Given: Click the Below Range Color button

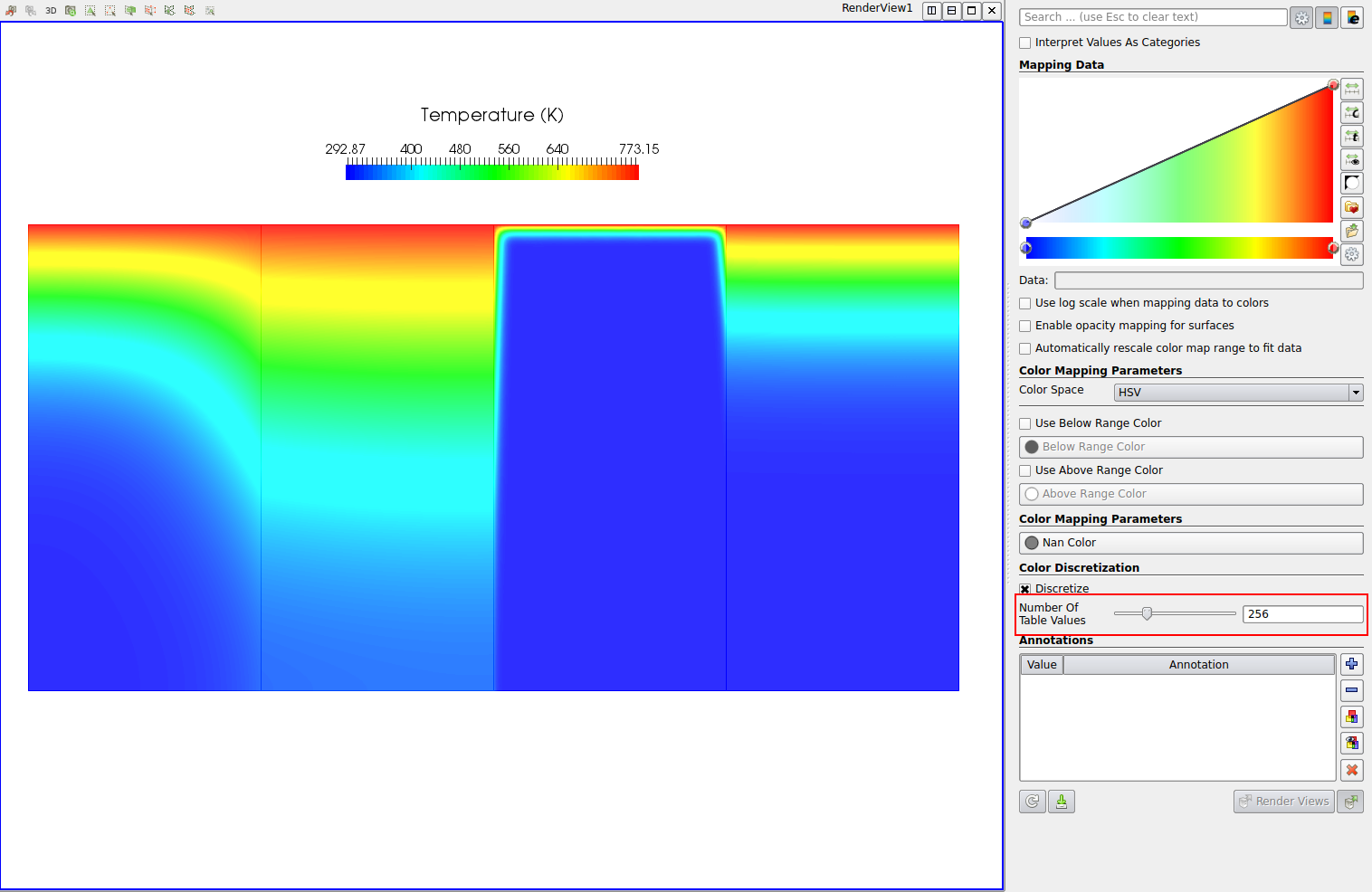Looking at the screenshot, I should pyautogui.click(x=1191, y=447).
